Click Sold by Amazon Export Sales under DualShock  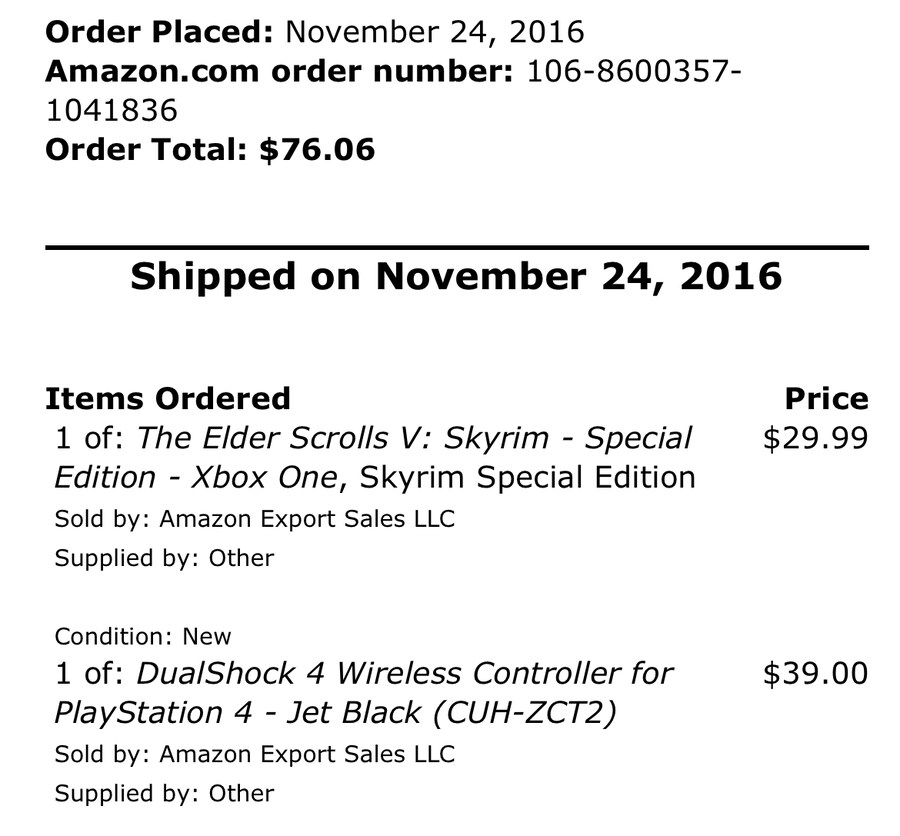tap(254, 754)
